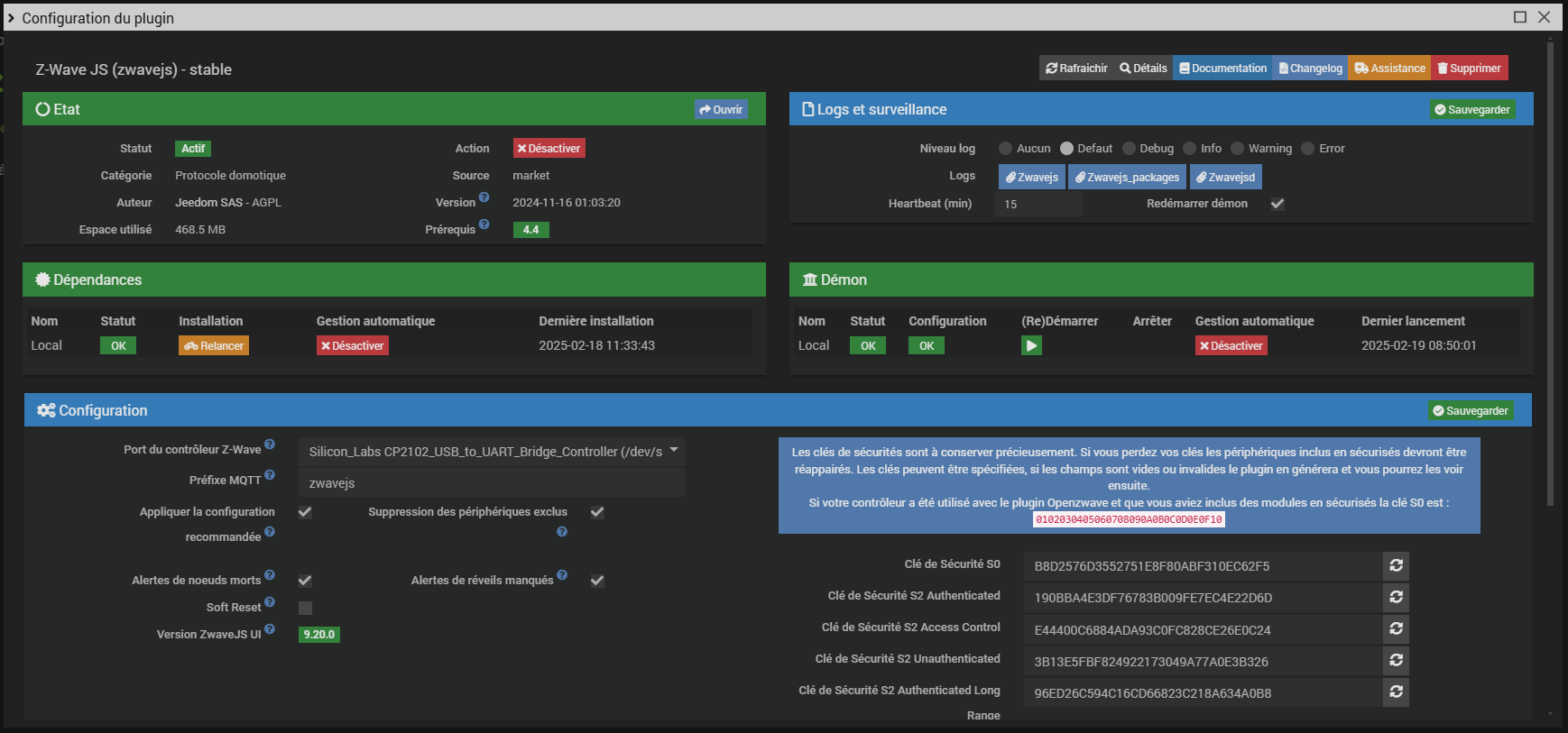Regenerate the S0 security key

pyautogui.click(x=1396, y=565)
